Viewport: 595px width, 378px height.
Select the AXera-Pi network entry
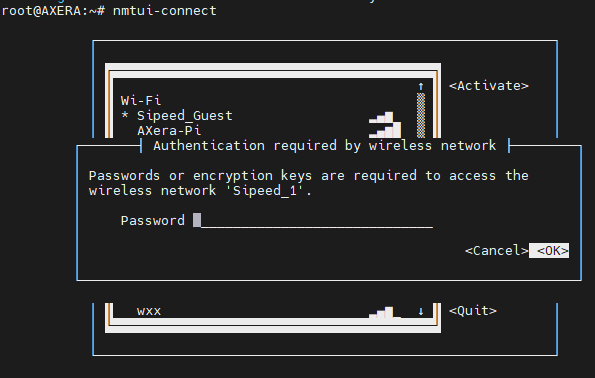[x=264, y=131]
